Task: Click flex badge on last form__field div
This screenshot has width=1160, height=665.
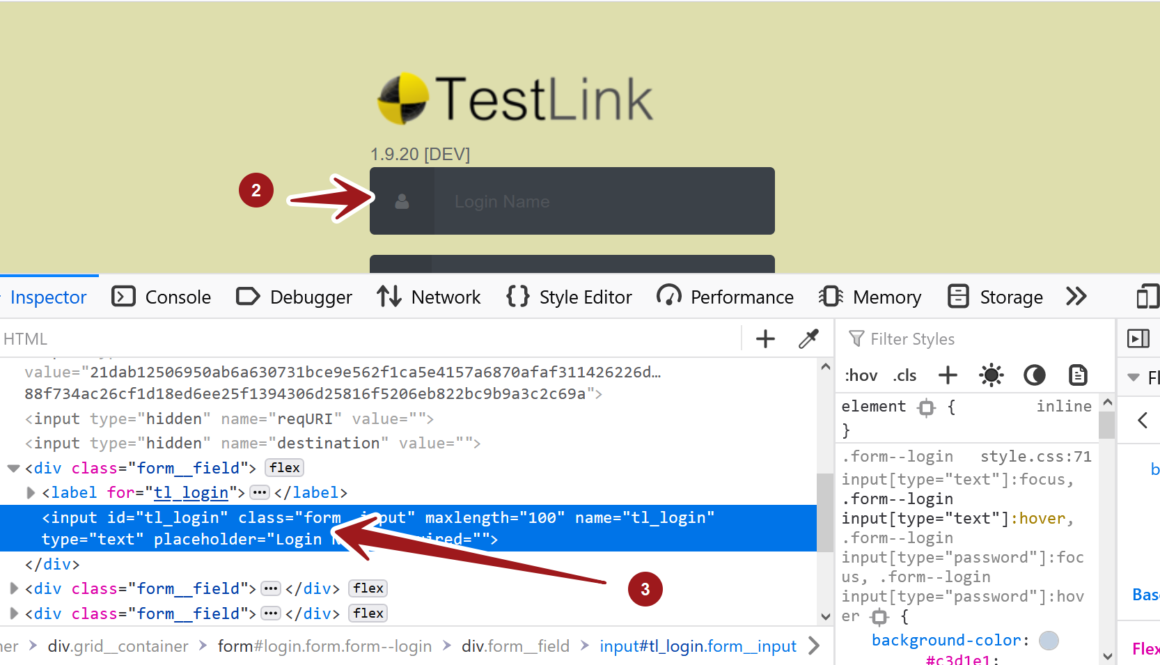Action: point(368,614)
